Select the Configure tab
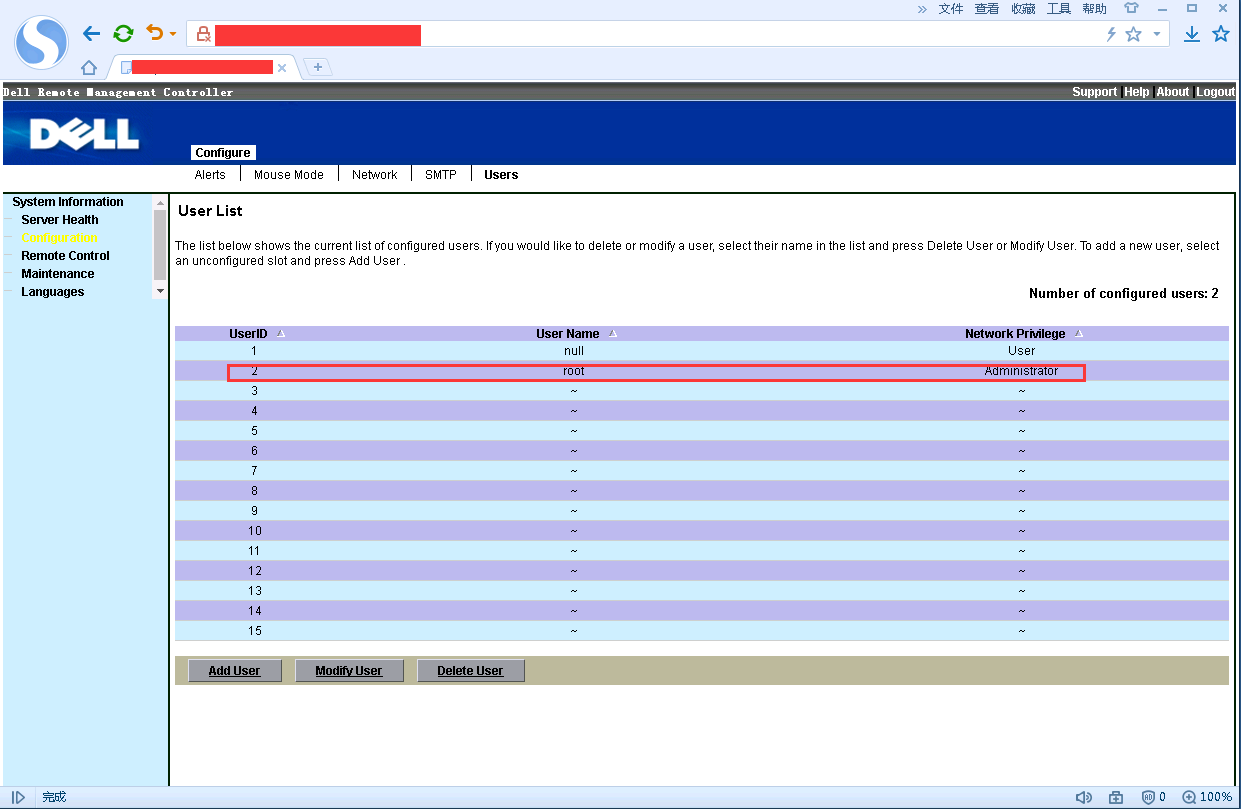Image resolution: width=1241 pixels, height=809 pixels. click(223, 153)
